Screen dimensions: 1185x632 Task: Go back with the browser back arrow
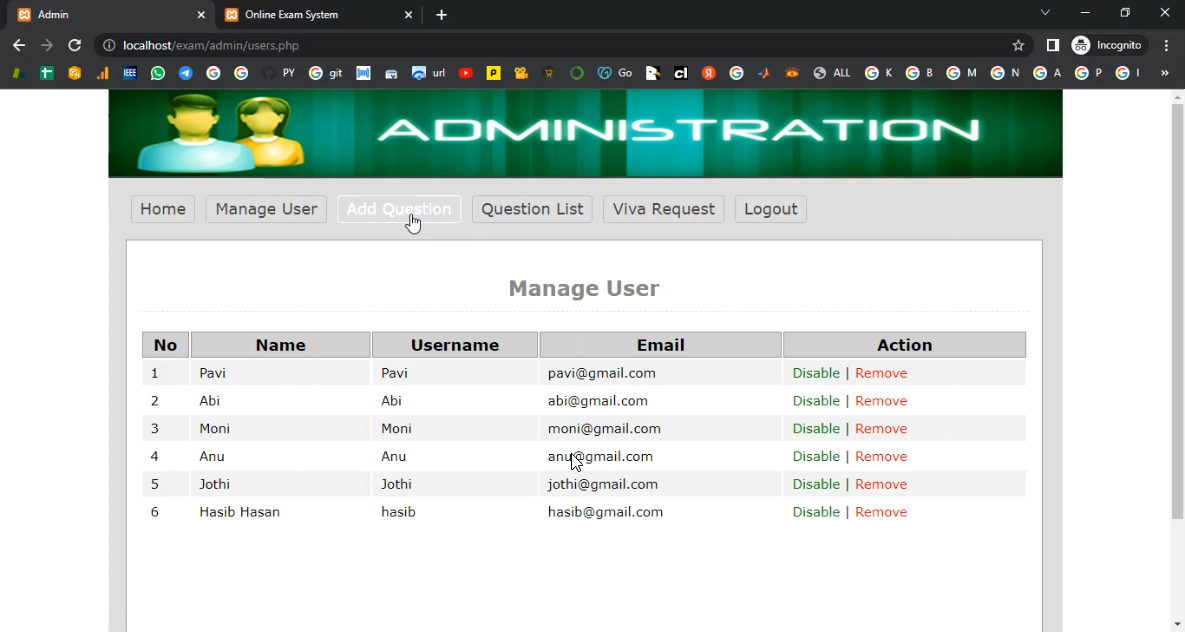tap(19, 45)
